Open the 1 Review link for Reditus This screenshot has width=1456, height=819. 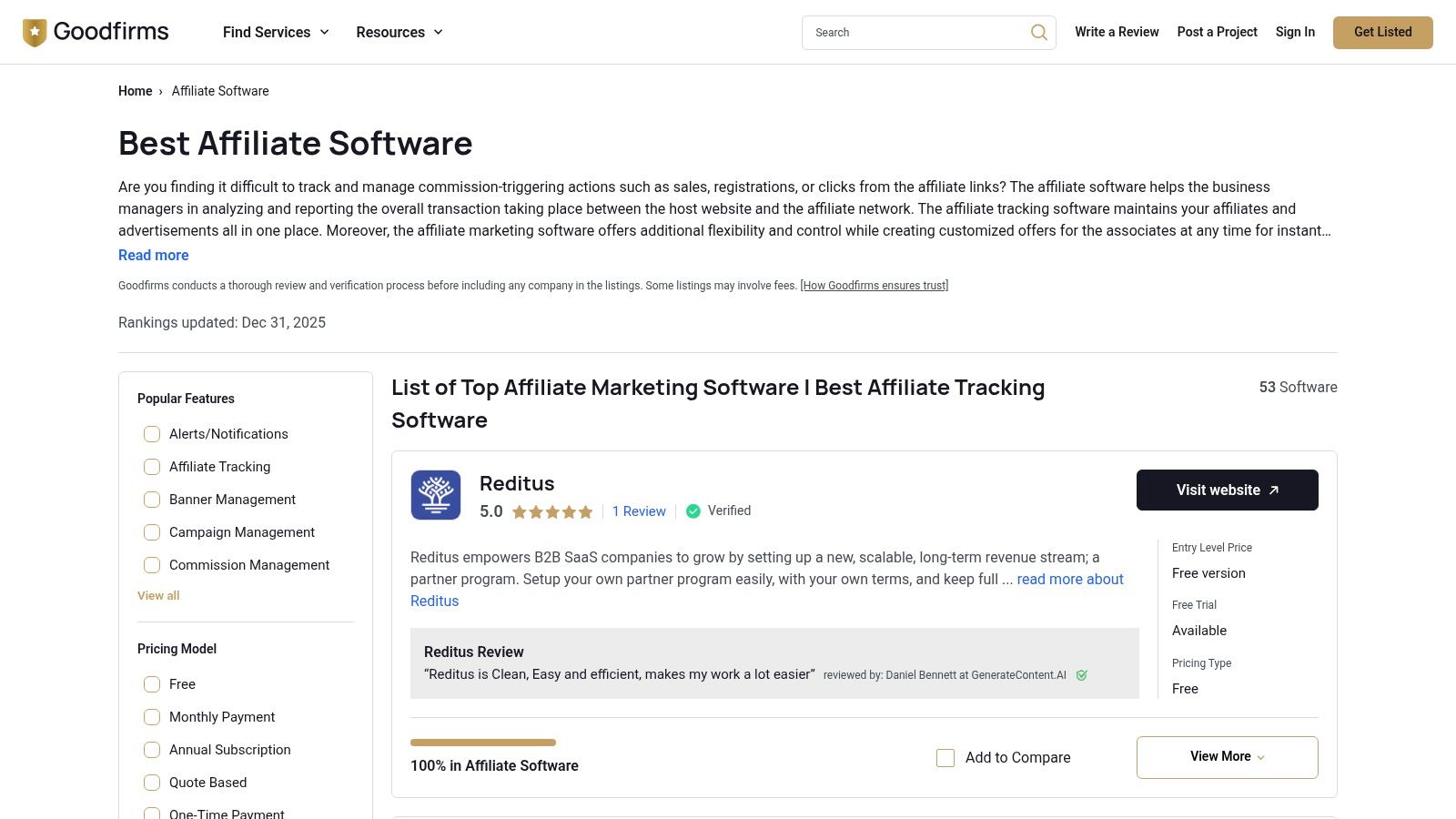[639, 511]
